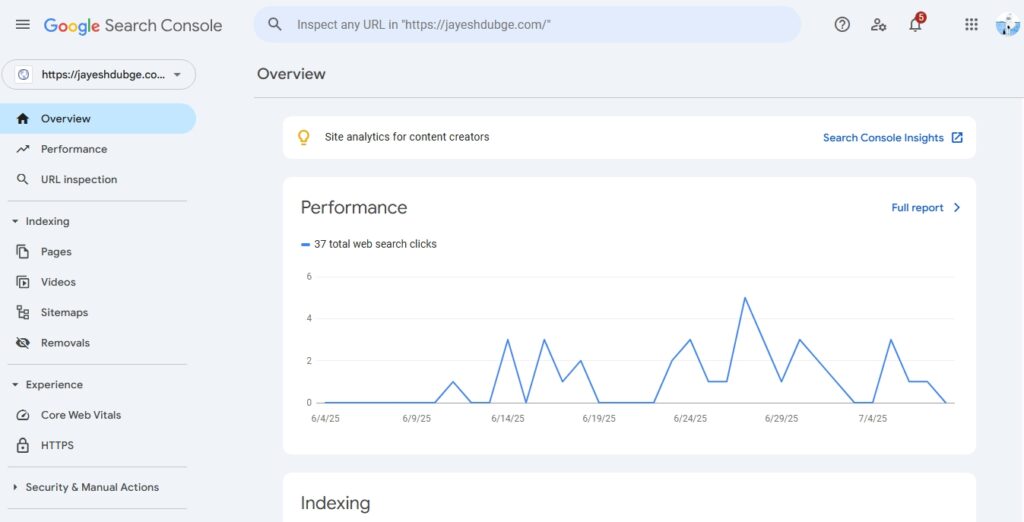Click the Performance card heading

(x=354, y=208)
